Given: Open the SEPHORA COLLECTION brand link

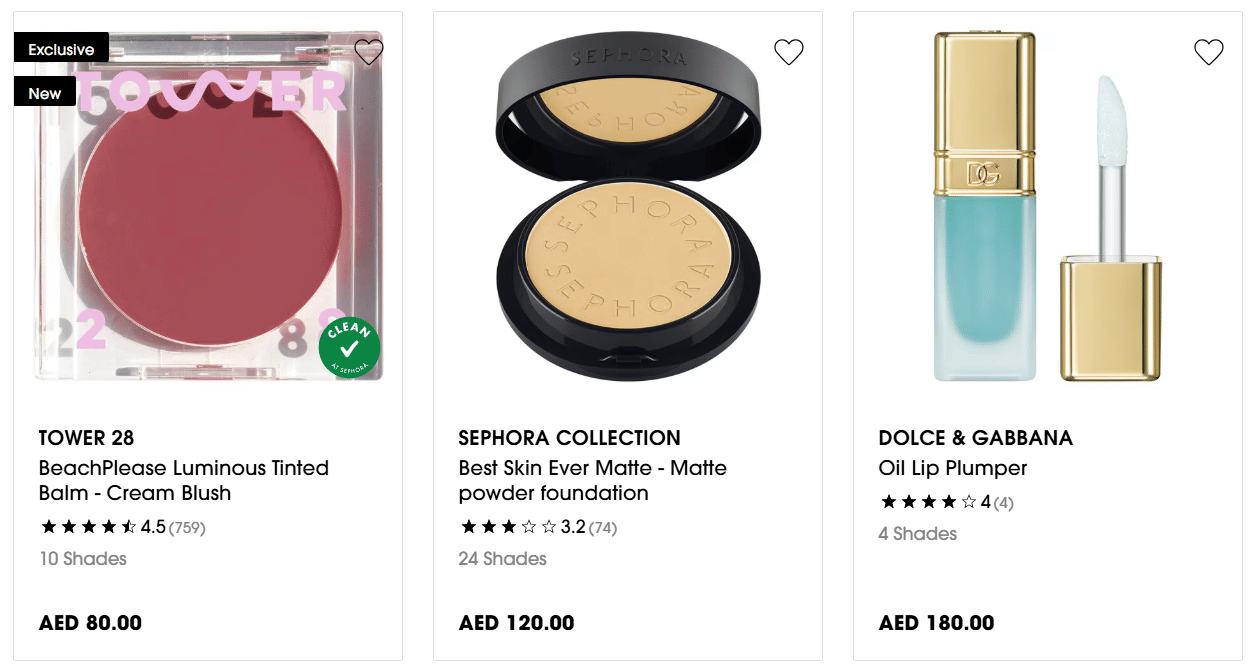Looking at the screenshot, I should [x=569, y=438].
